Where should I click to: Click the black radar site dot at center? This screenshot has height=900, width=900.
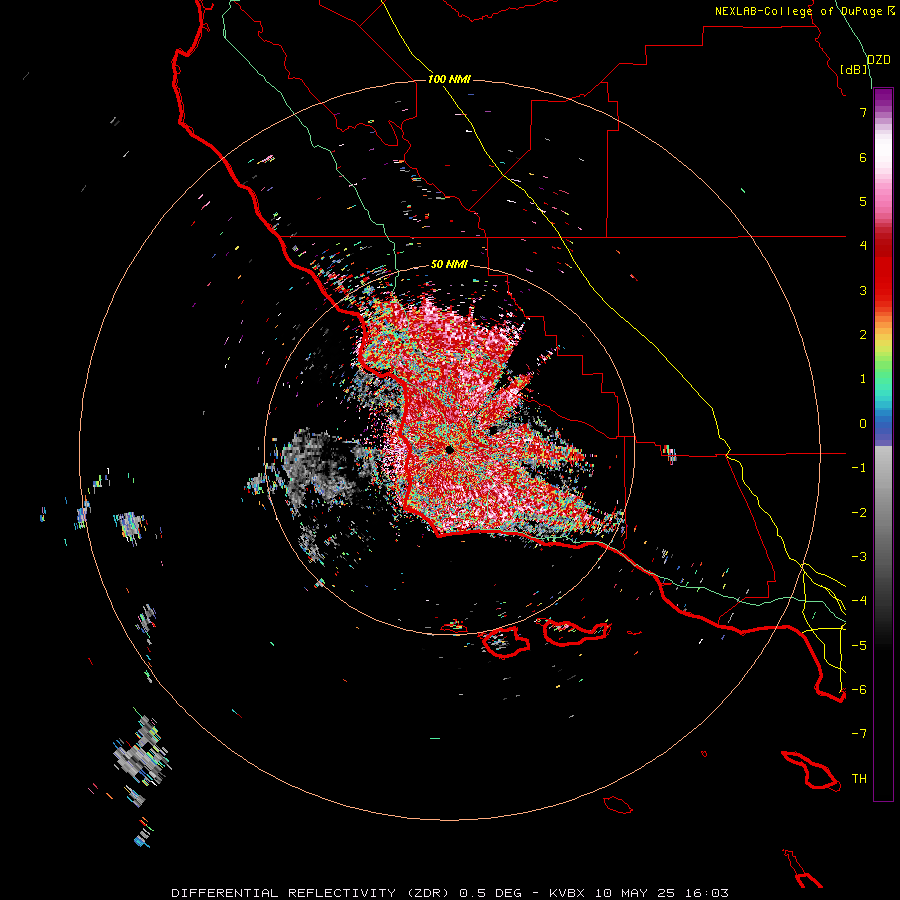click(x=449, y=450)
